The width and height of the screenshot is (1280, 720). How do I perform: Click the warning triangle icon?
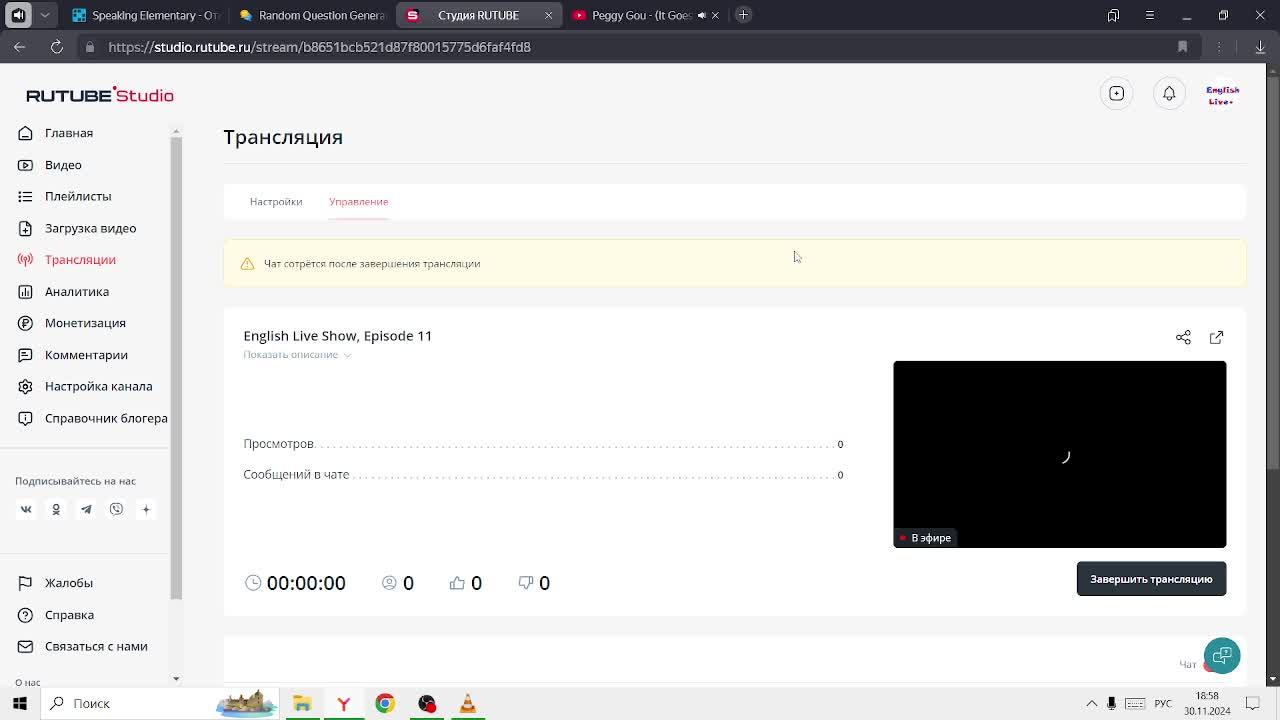click(247, 264)
